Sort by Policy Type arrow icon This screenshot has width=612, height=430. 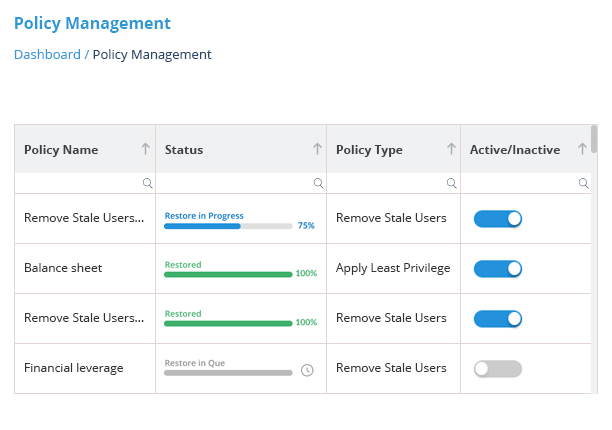451,149
